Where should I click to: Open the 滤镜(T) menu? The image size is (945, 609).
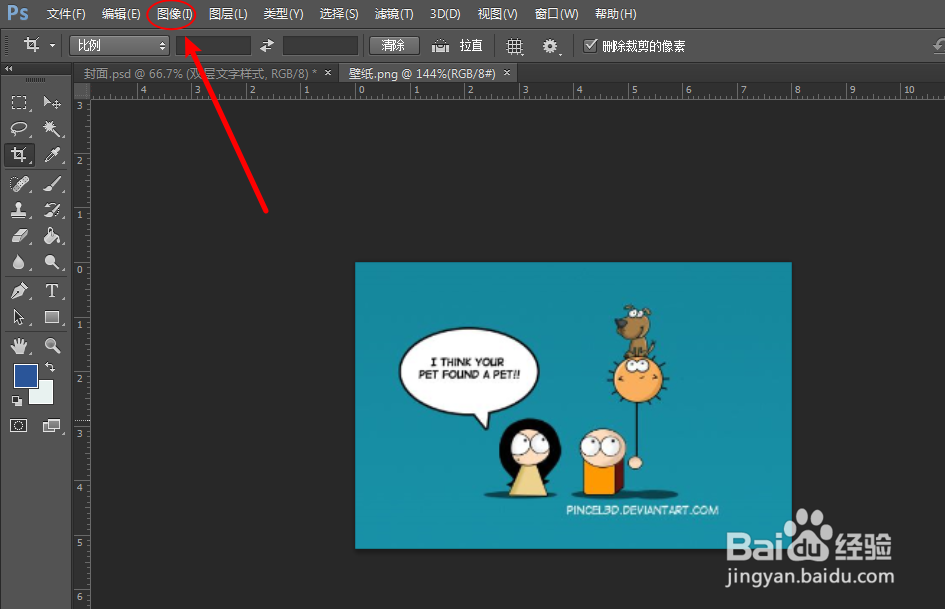[394, 13]
